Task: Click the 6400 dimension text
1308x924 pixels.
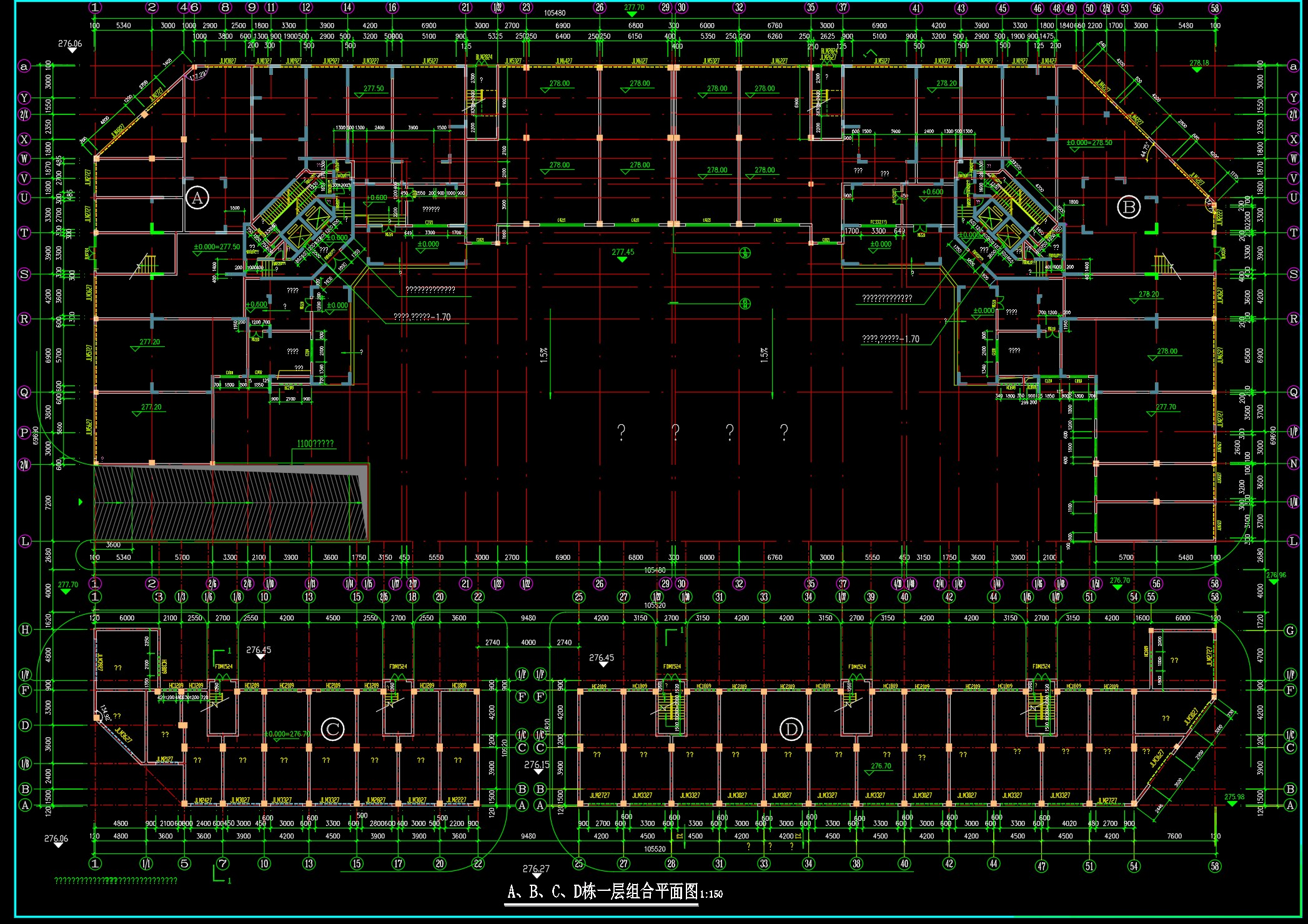Action: click(563, 36)
